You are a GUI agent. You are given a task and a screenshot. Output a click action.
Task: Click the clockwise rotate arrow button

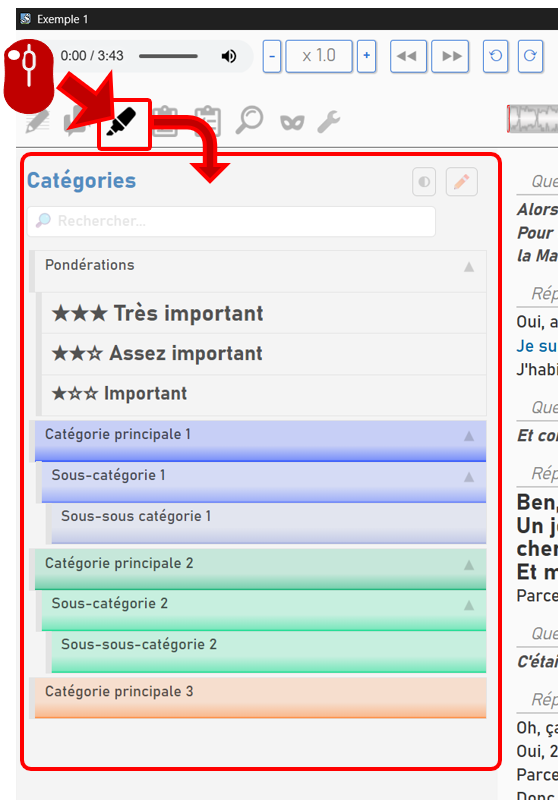pos(530,56)
